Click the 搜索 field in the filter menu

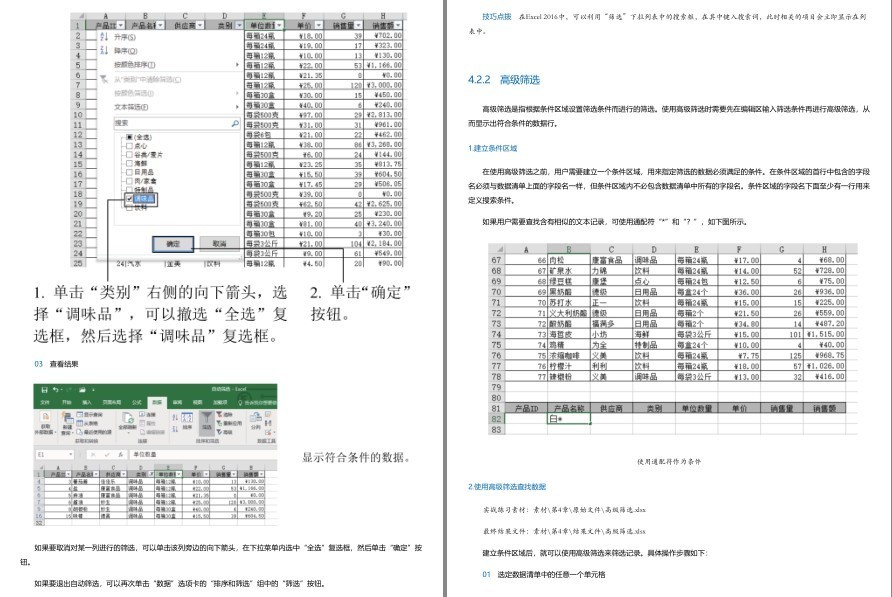click(177, 123)
